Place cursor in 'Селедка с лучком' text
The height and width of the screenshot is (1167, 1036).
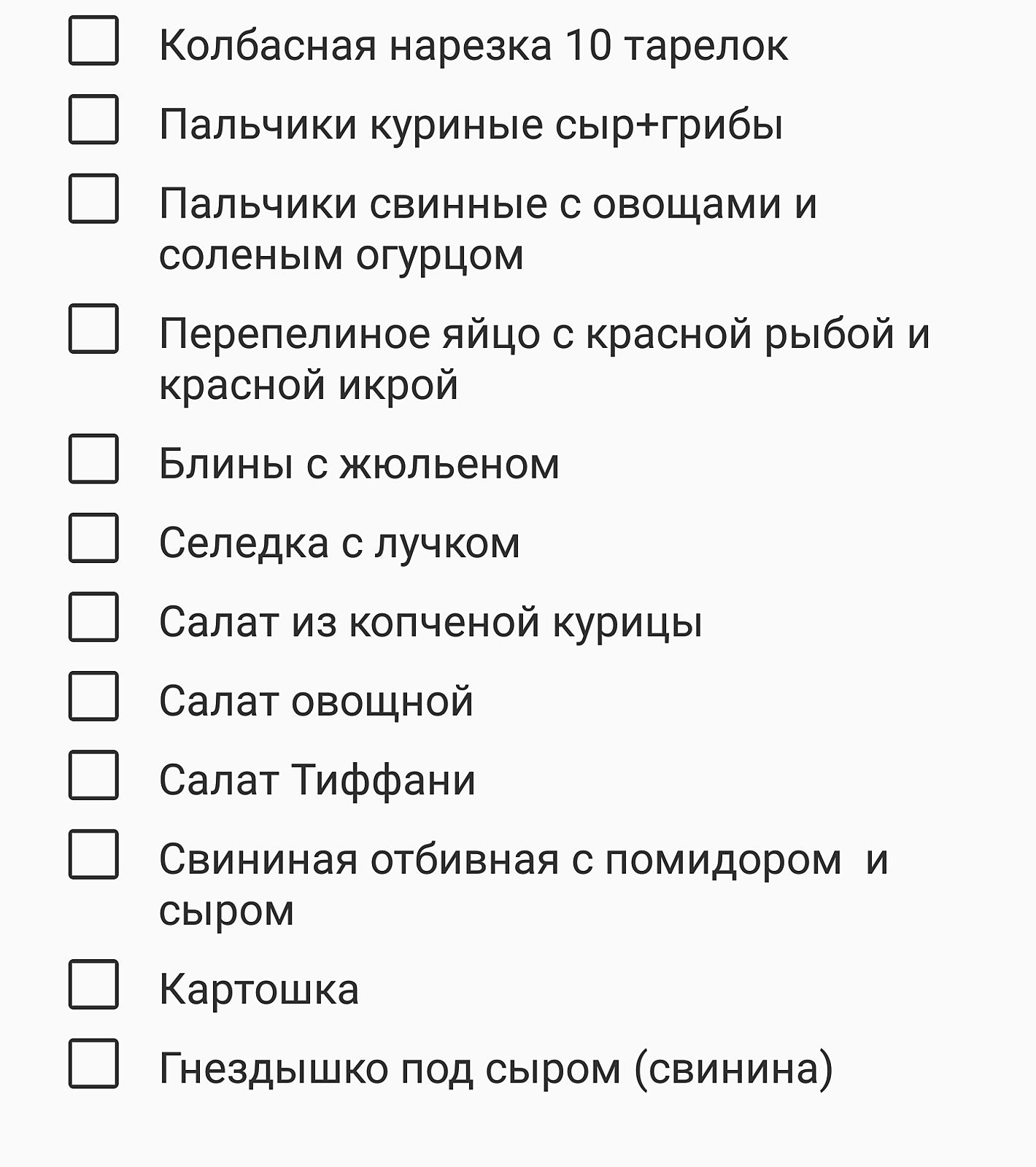pos(339,543)
